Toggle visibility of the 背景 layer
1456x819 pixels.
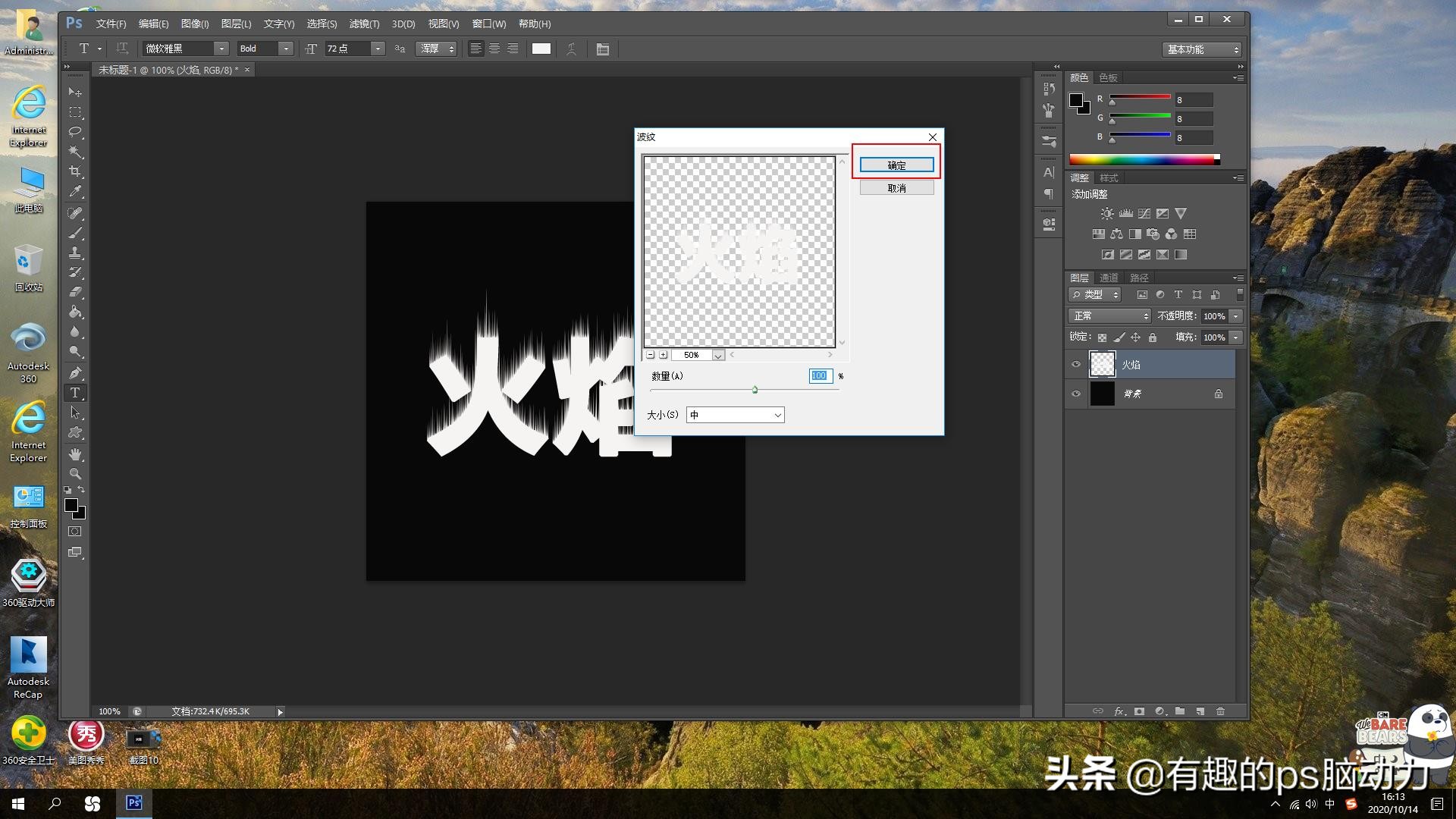pyautogui.click(x=1075, y=394)
